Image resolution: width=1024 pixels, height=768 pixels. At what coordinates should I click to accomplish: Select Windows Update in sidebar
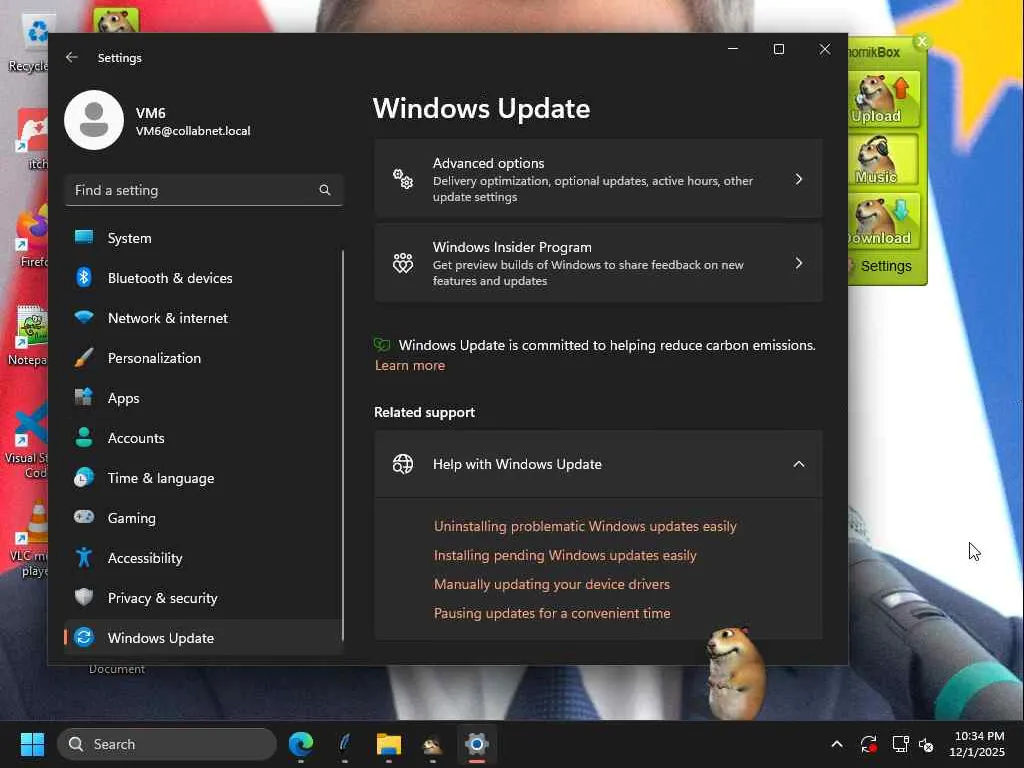[204, 637]
